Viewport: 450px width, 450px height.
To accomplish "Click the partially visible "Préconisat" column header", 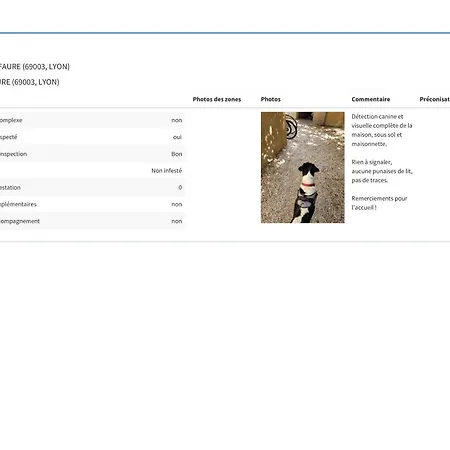I will click(x=435, y=99).
